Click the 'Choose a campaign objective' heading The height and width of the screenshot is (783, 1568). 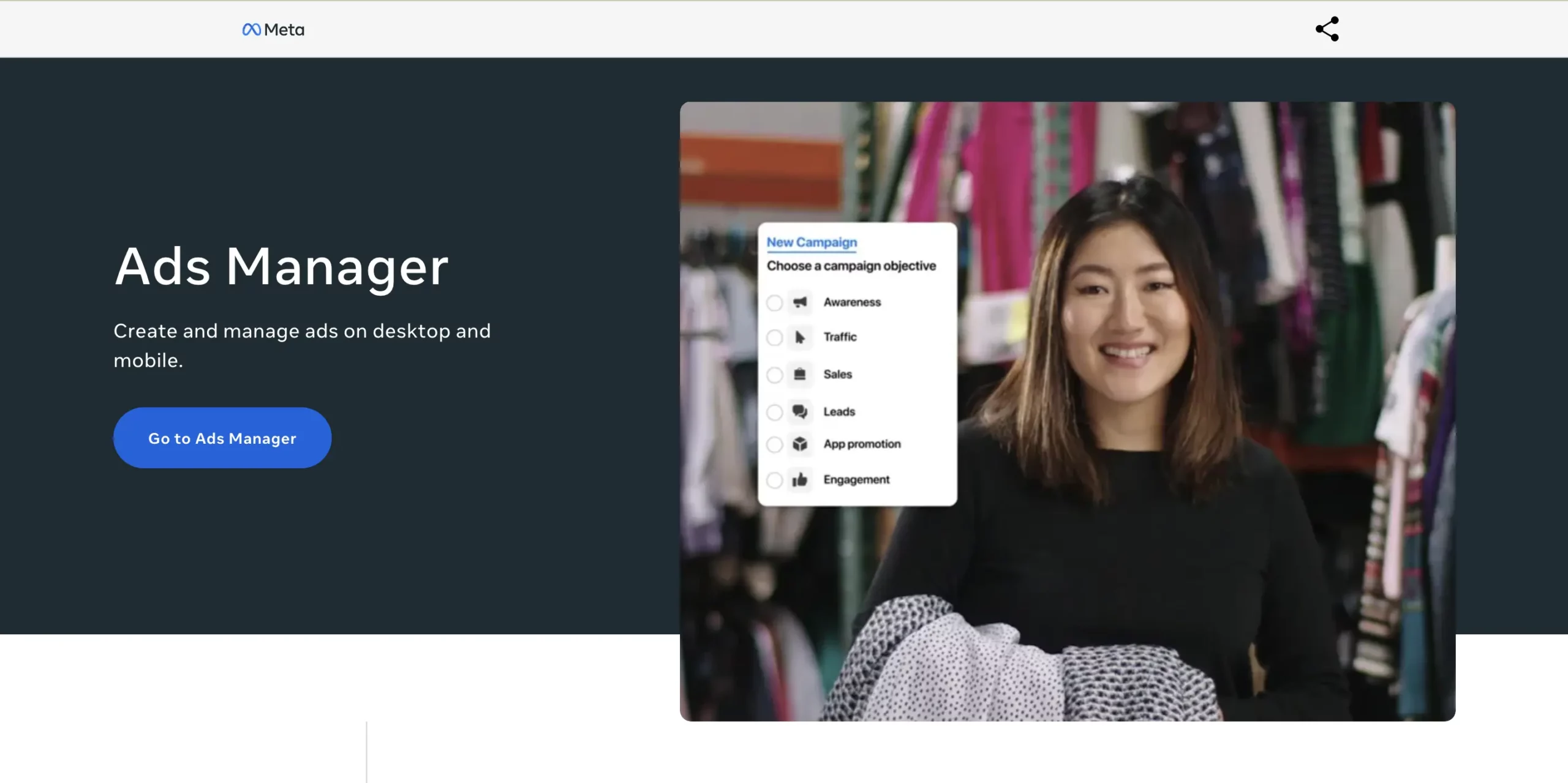(851, 266)
